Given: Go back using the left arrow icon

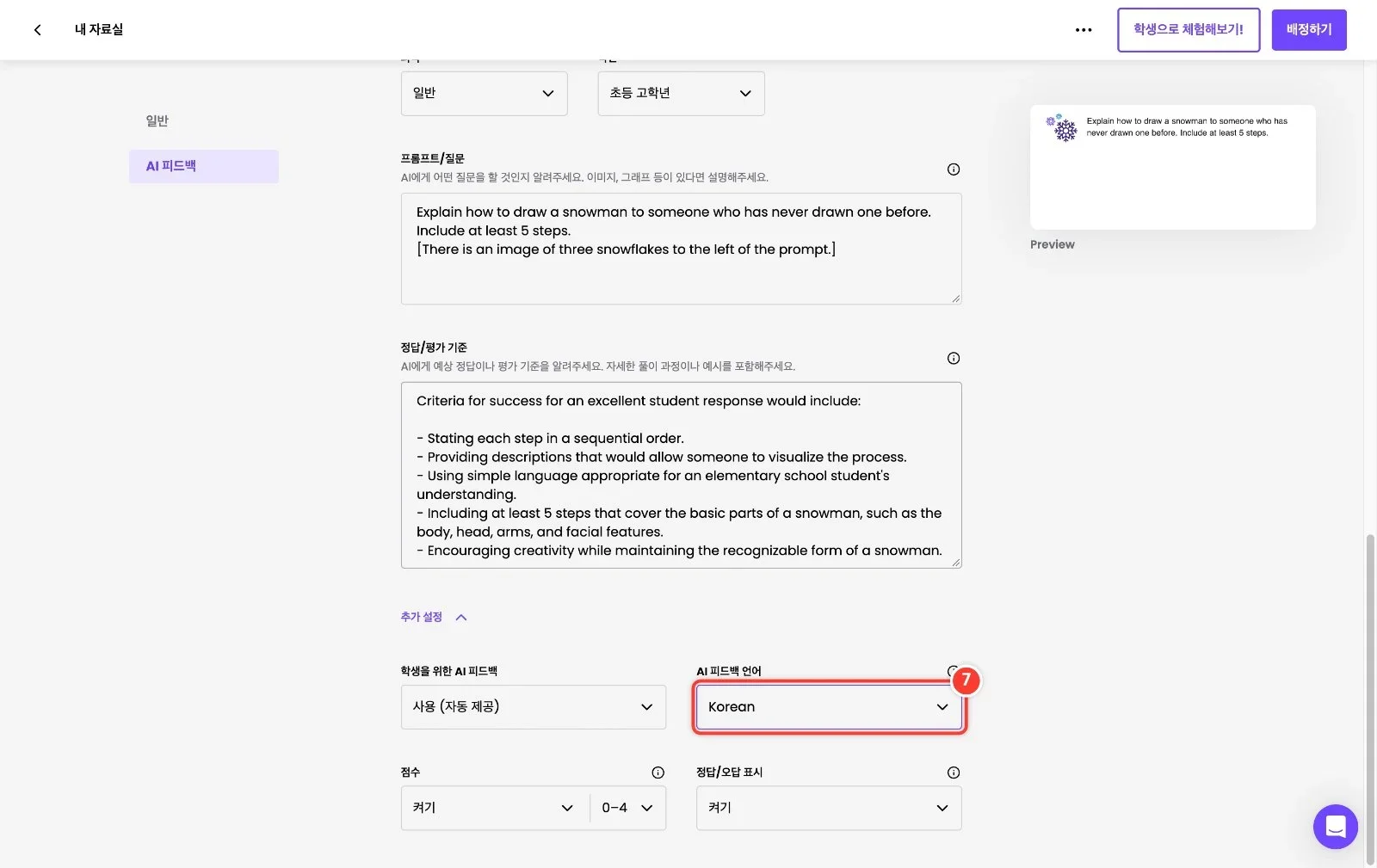Looking at the screenshot, I should (x=37, y=30).
